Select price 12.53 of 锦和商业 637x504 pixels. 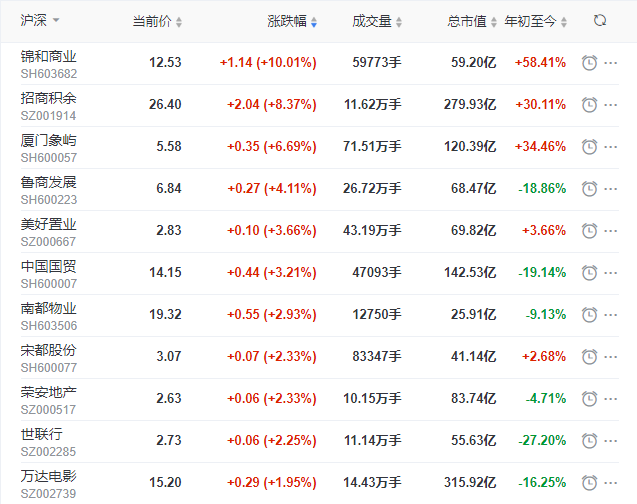165,63
